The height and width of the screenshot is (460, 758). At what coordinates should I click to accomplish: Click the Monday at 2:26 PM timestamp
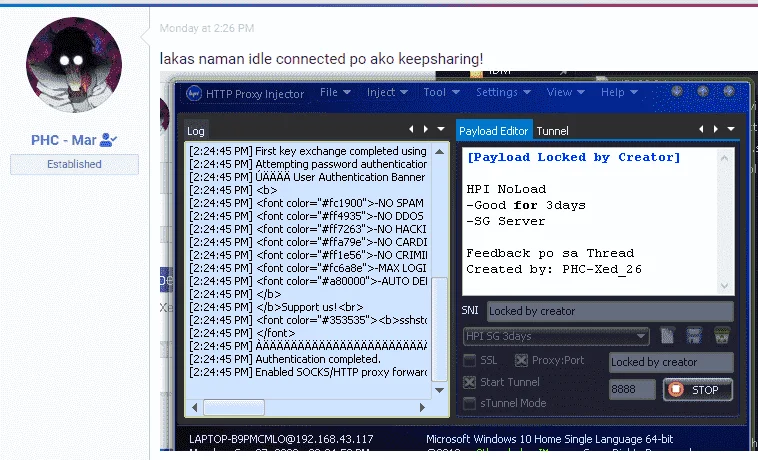(x=207, y=29)
